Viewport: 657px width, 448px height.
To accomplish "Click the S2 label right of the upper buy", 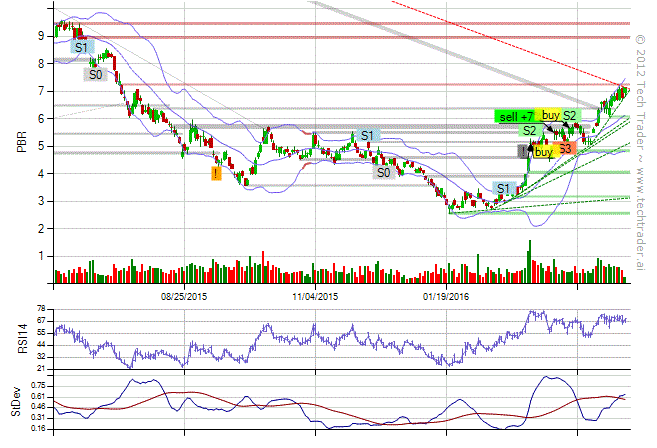I will [x=570, y=115].
